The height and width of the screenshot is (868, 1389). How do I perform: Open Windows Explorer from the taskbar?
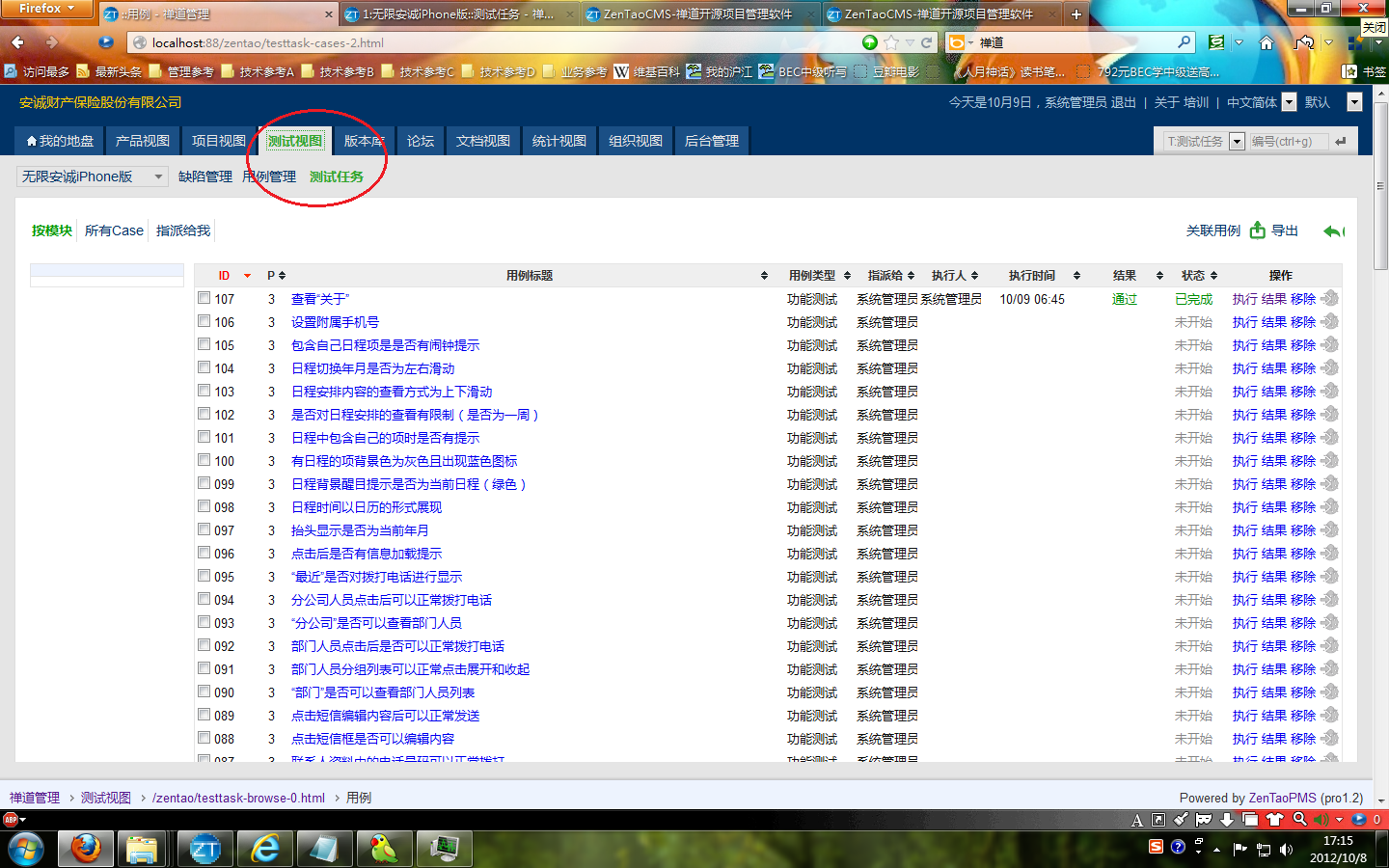click(142, 849)
